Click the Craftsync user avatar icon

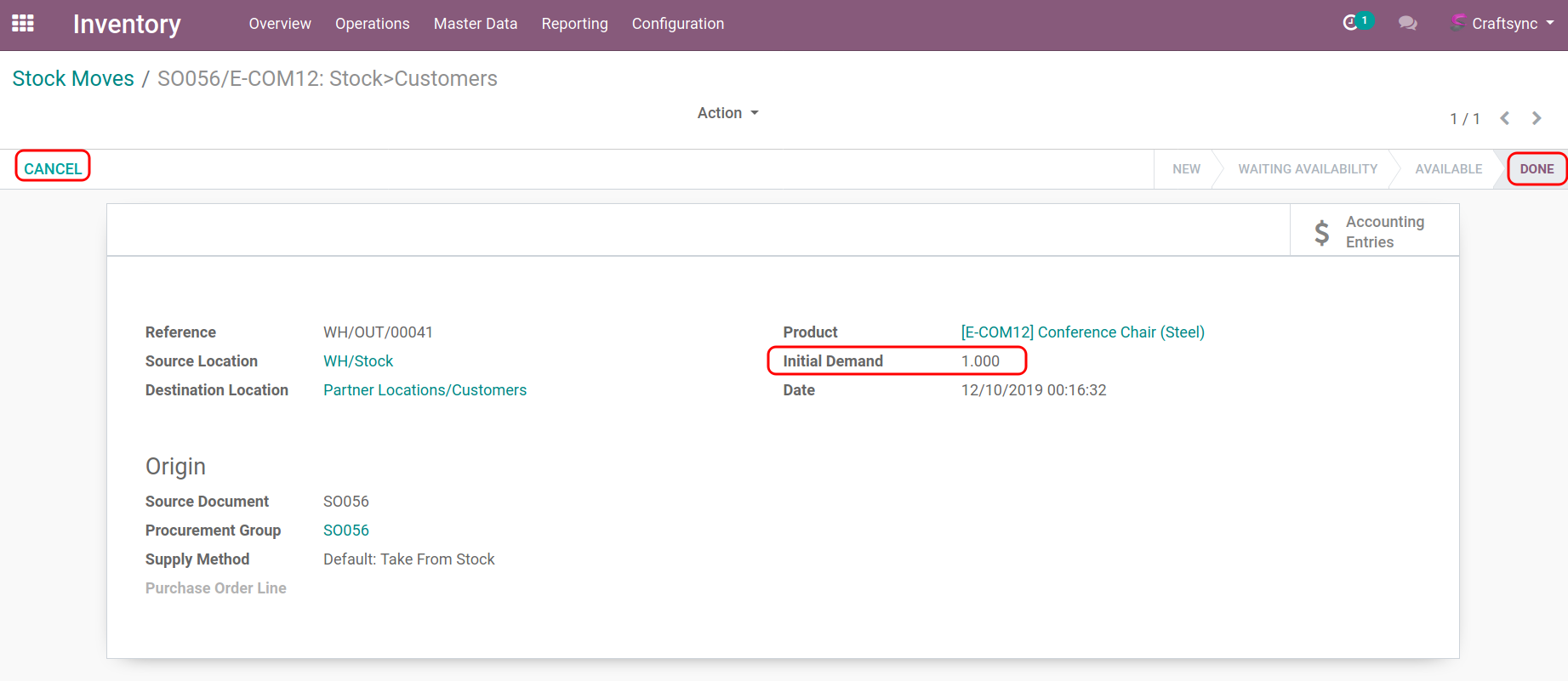1458,23
